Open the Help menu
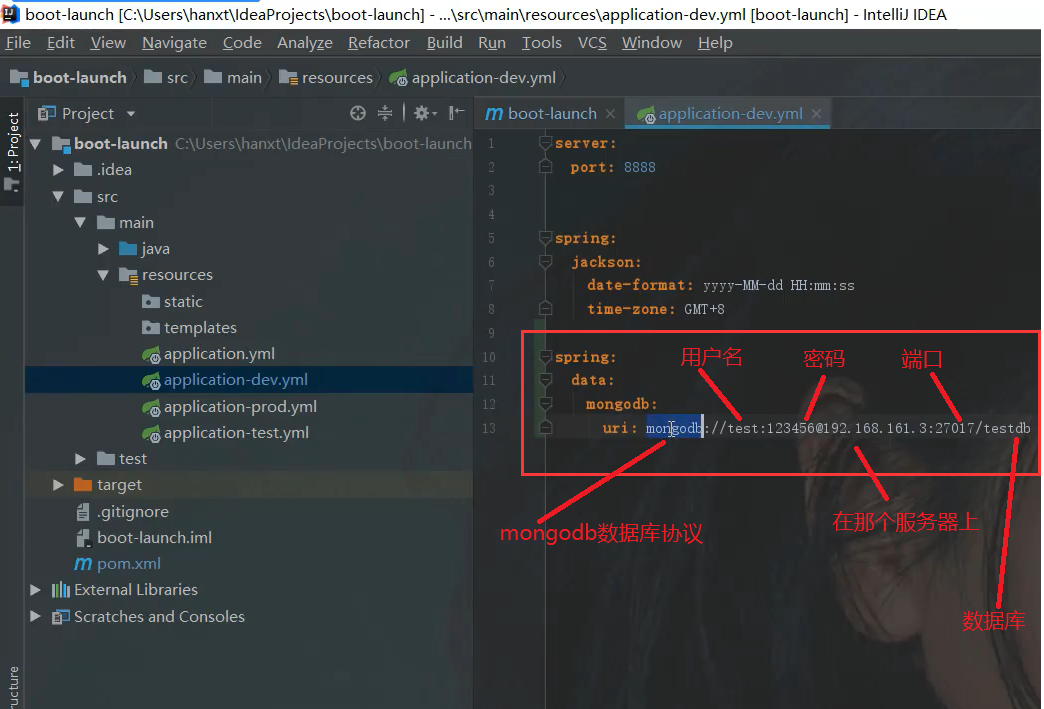 (x=715, y=43)
